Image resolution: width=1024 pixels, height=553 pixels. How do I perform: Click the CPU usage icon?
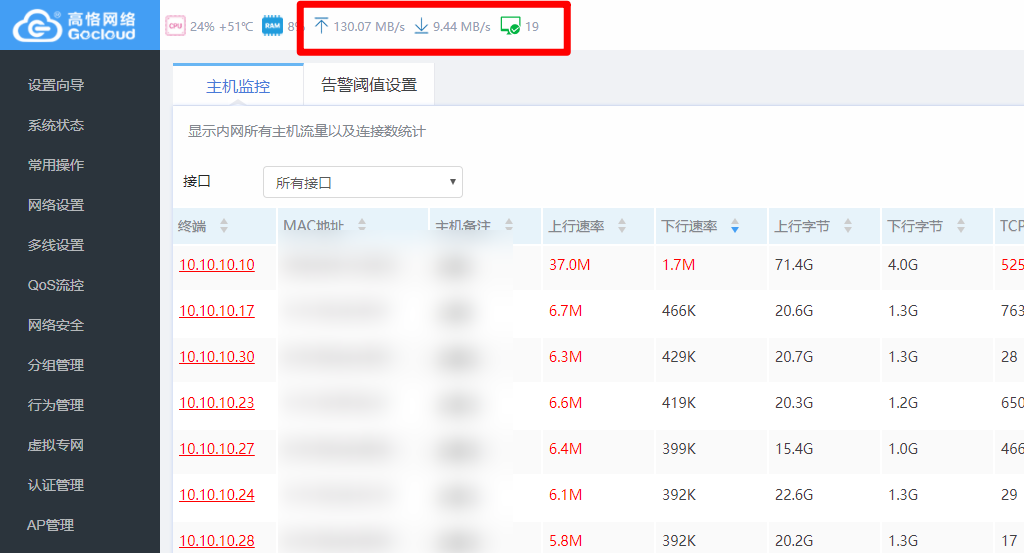pyautogui.click(x=175, y=26)
